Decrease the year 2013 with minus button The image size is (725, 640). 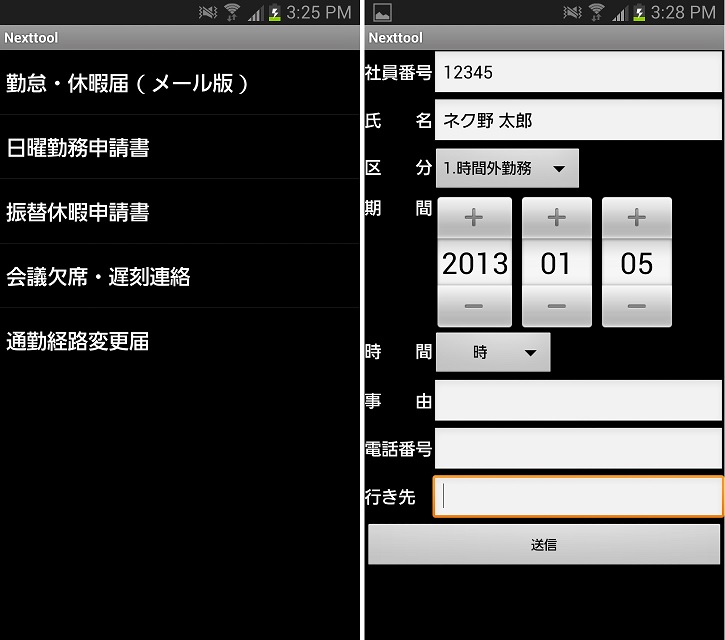474,306
